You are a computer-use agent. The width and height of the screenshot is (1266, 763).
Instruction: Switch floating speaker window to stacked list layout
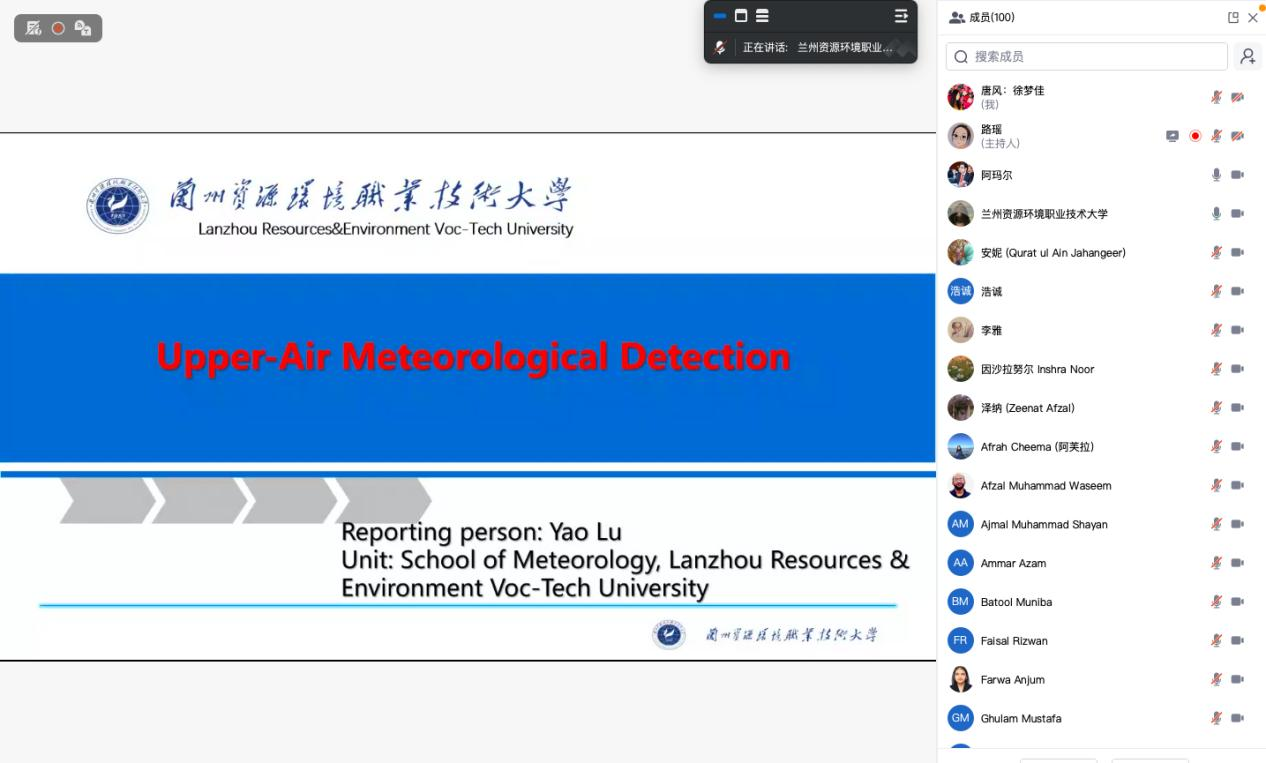[762, 16]
